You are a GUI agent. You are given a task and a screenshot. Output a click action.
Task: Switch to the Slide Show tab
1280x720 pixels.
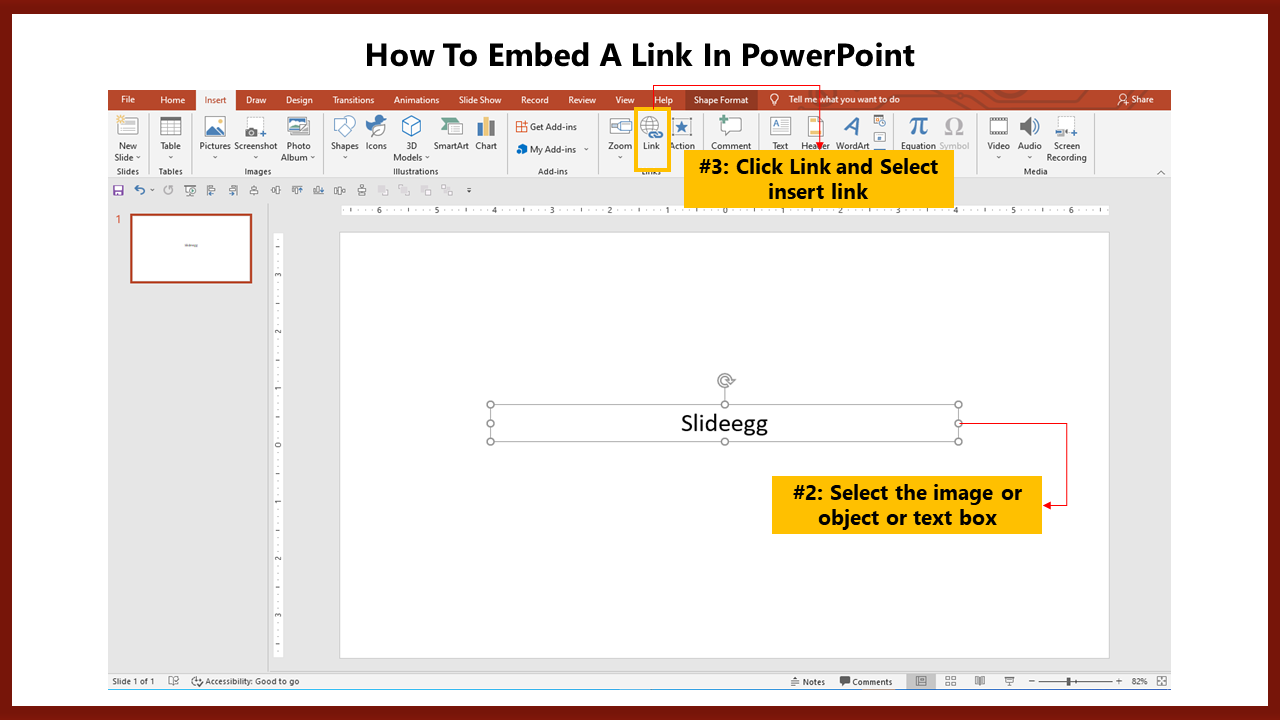(x=480, y=100)
